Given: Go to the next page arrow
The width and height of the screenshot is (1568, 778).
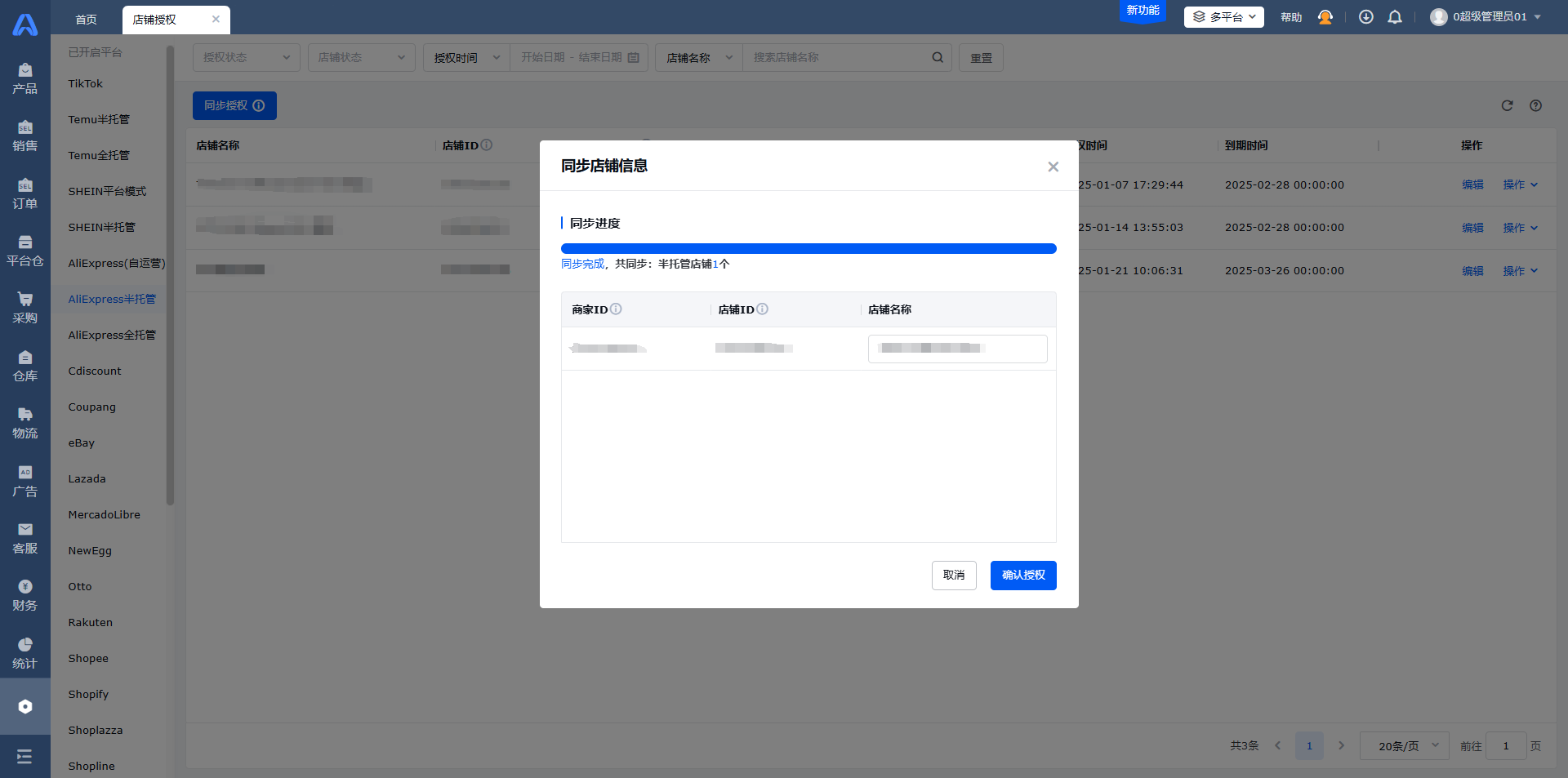Looking at the screenshot, I should 1341,745.
